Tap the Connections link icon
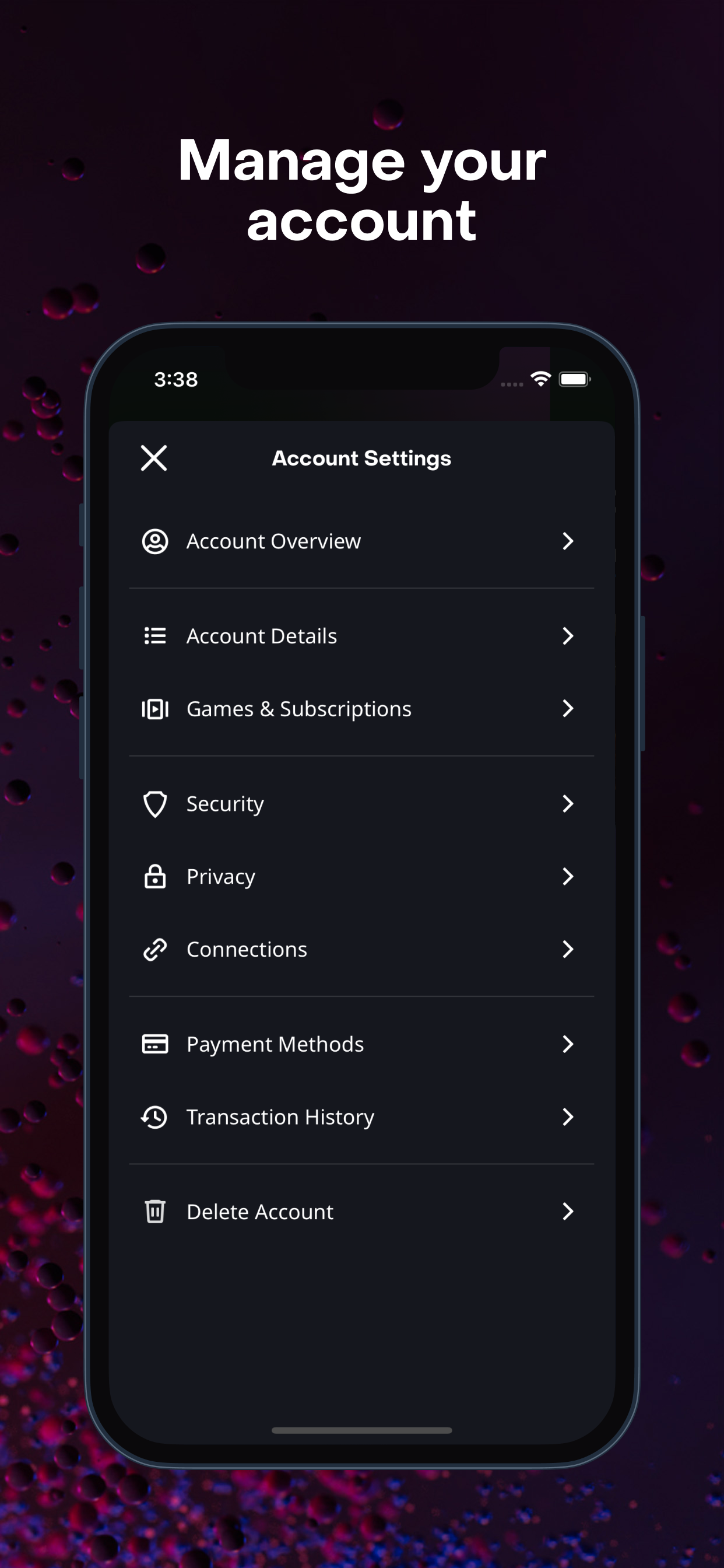 (x=155, y=950)
